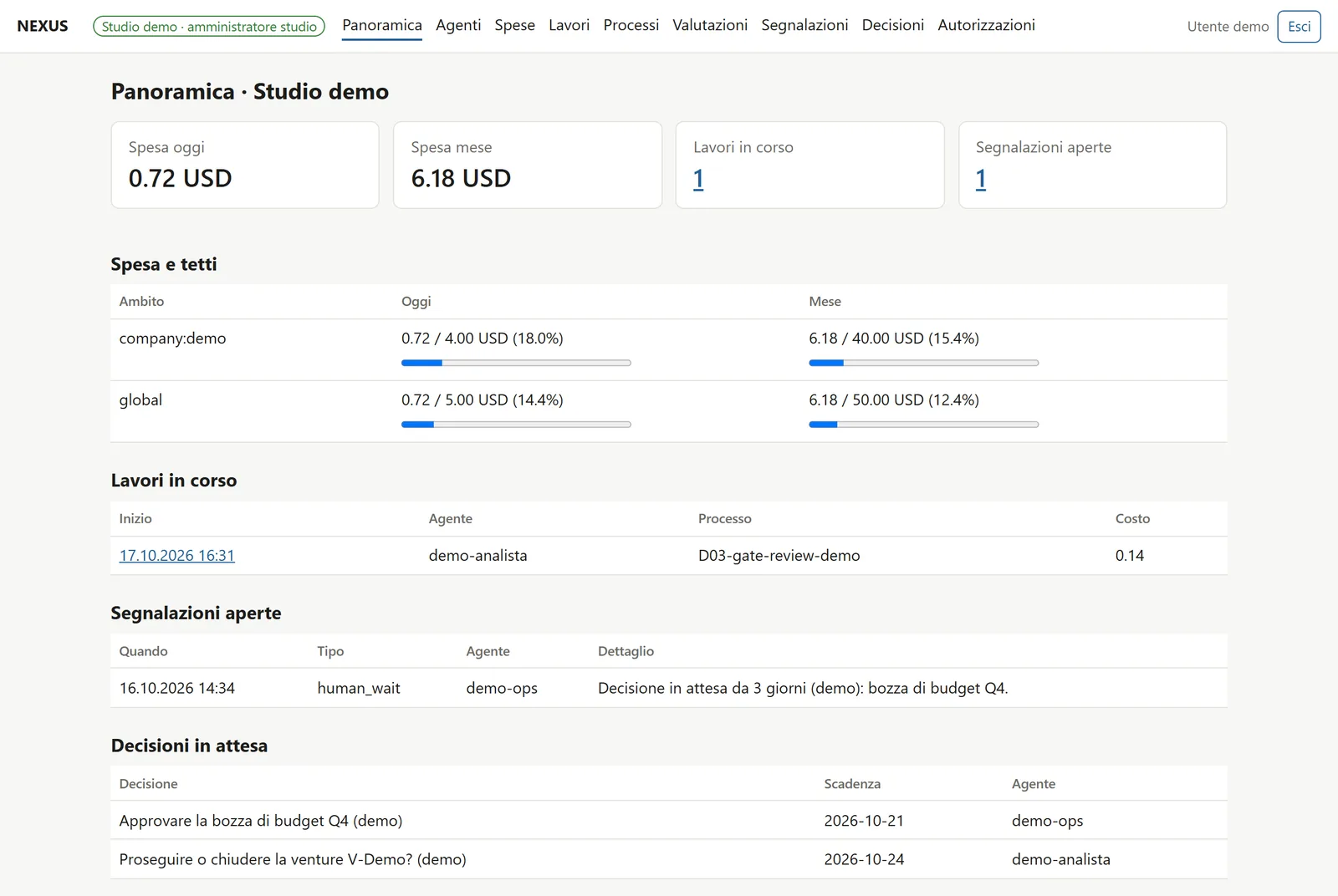
Task: Click company:demo daily spend progress bar
Action: tap(516, 363)
